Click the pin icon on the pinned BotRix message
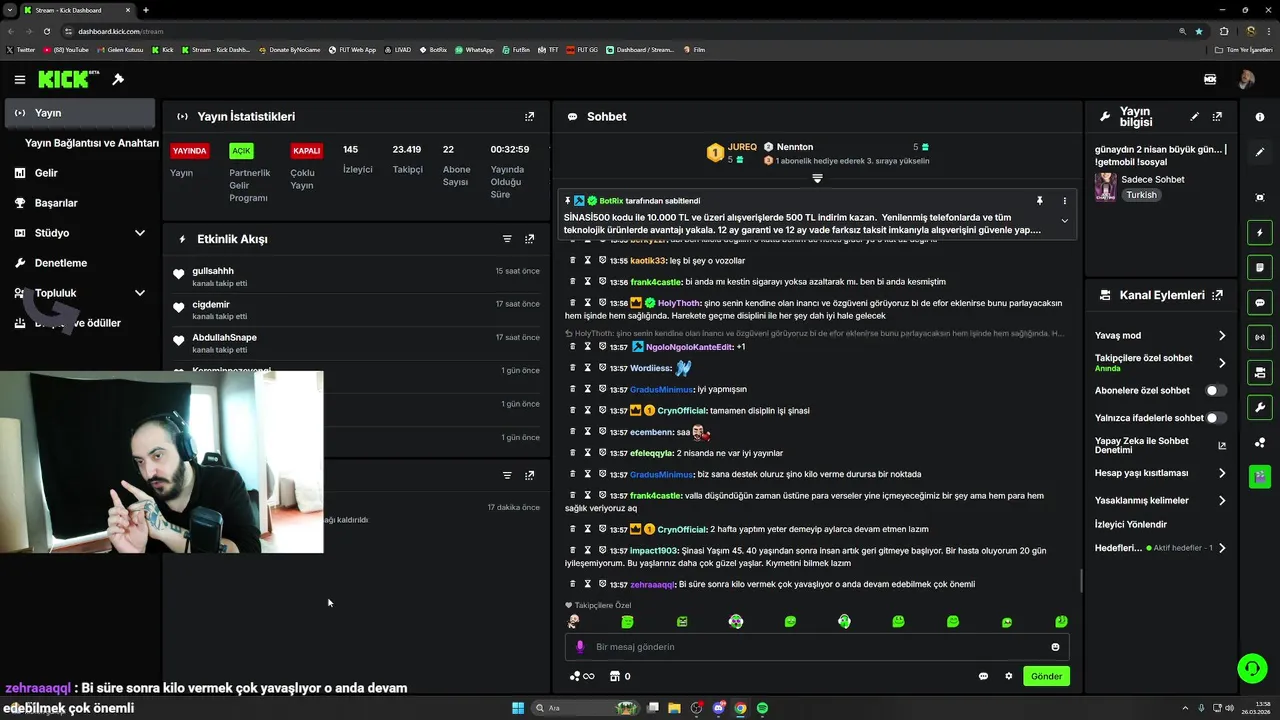 pyautogui.click(x=1039, y=201)
